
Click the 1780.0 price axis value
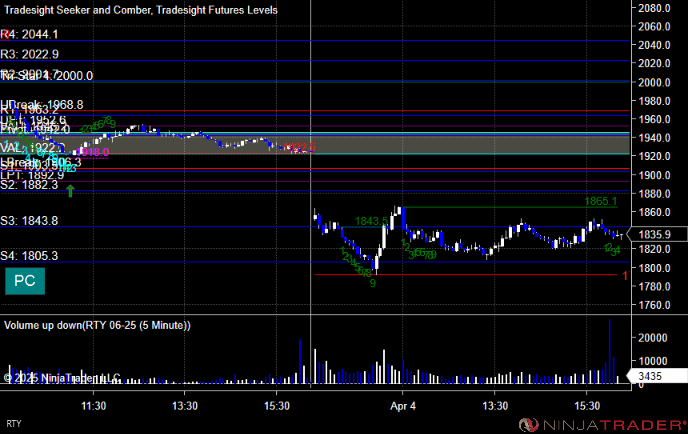(654, 286)
